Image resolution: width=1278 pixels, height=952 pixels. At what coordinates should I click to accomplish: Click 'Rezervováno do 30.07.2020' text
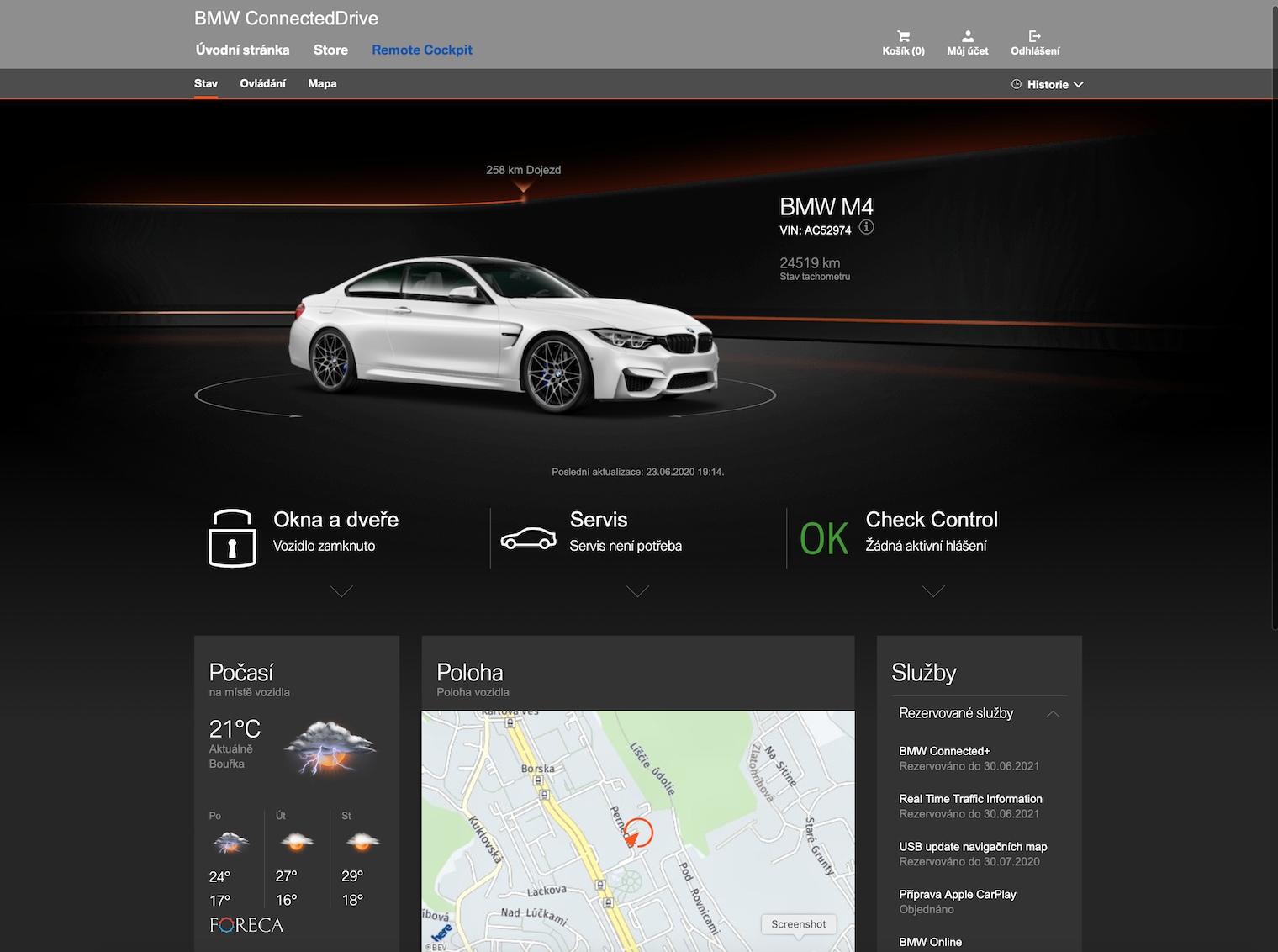click(969, 862)
